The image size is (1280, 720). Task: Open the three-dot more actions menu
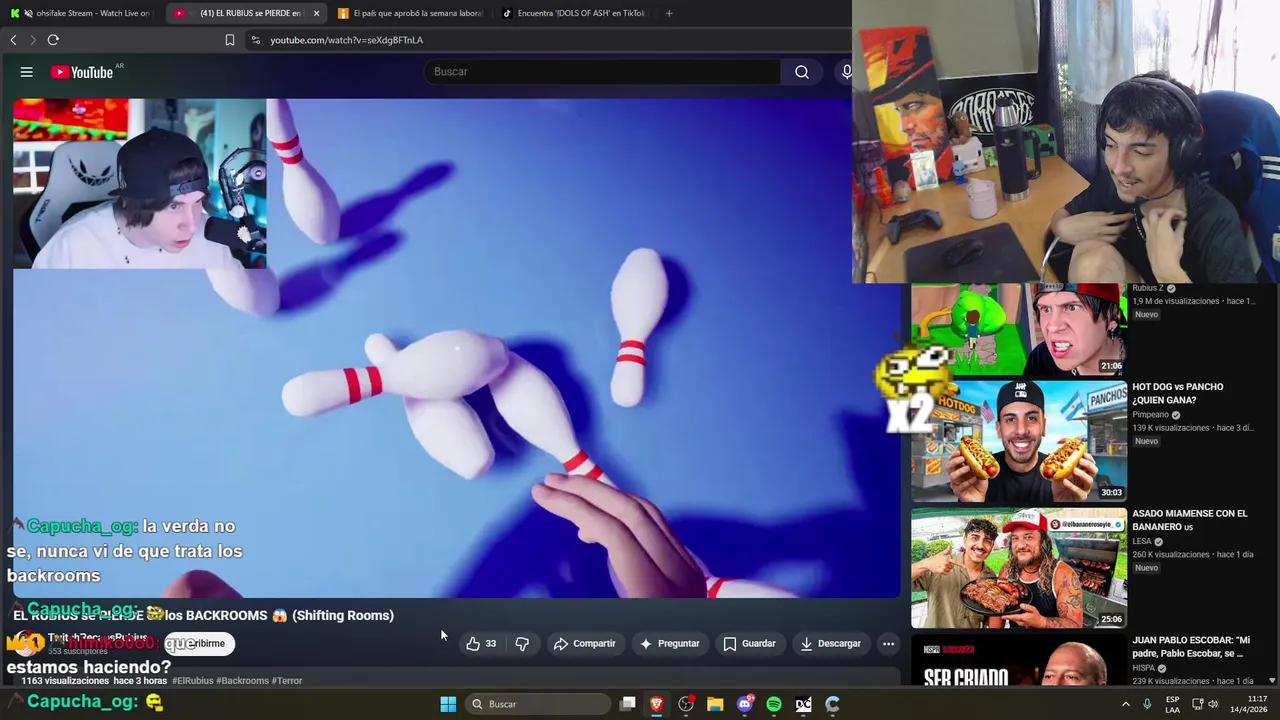pyautogui.click(x=888, y=644)
